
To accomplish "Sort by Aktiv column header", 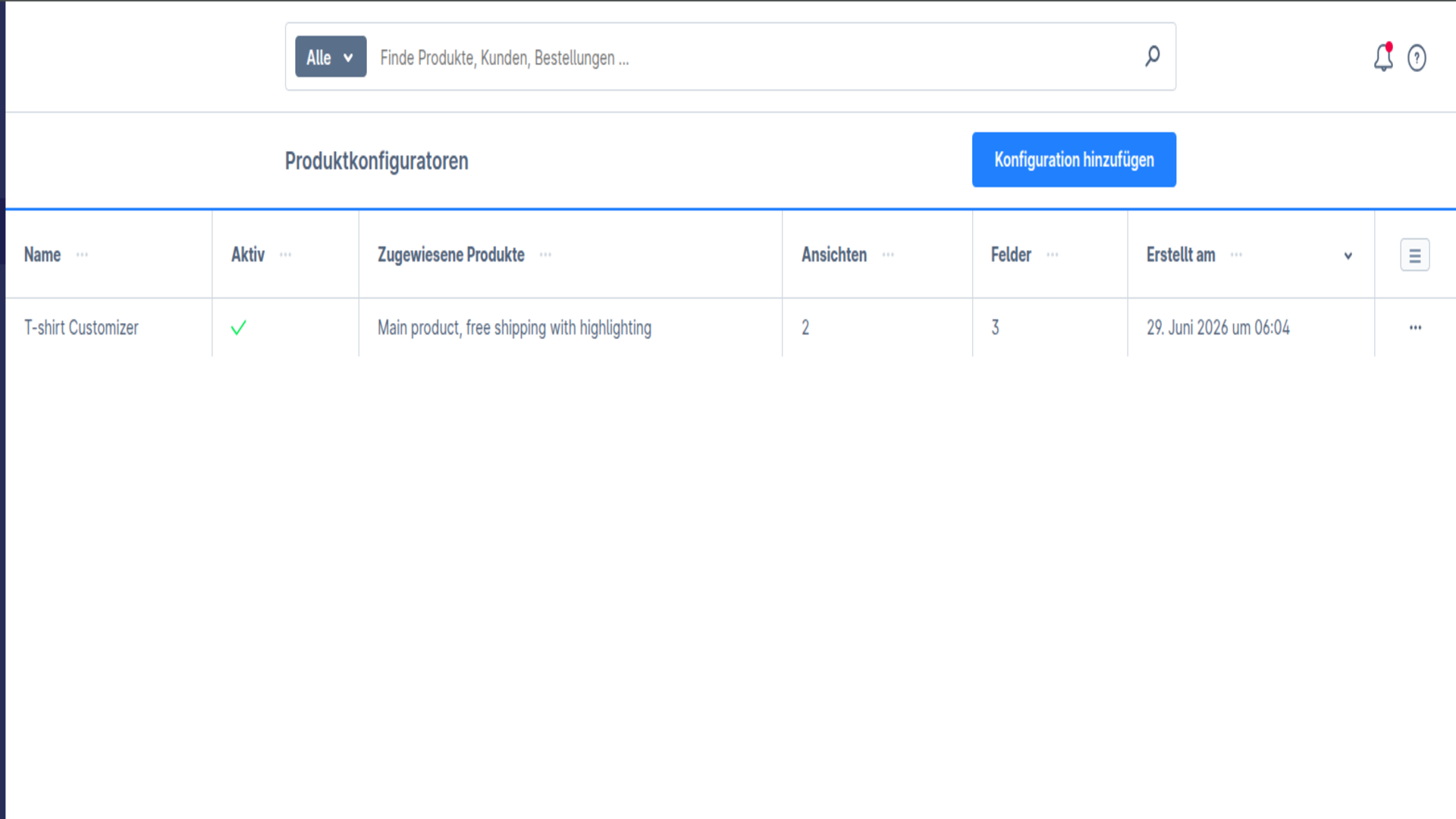I will coord(248,255).
